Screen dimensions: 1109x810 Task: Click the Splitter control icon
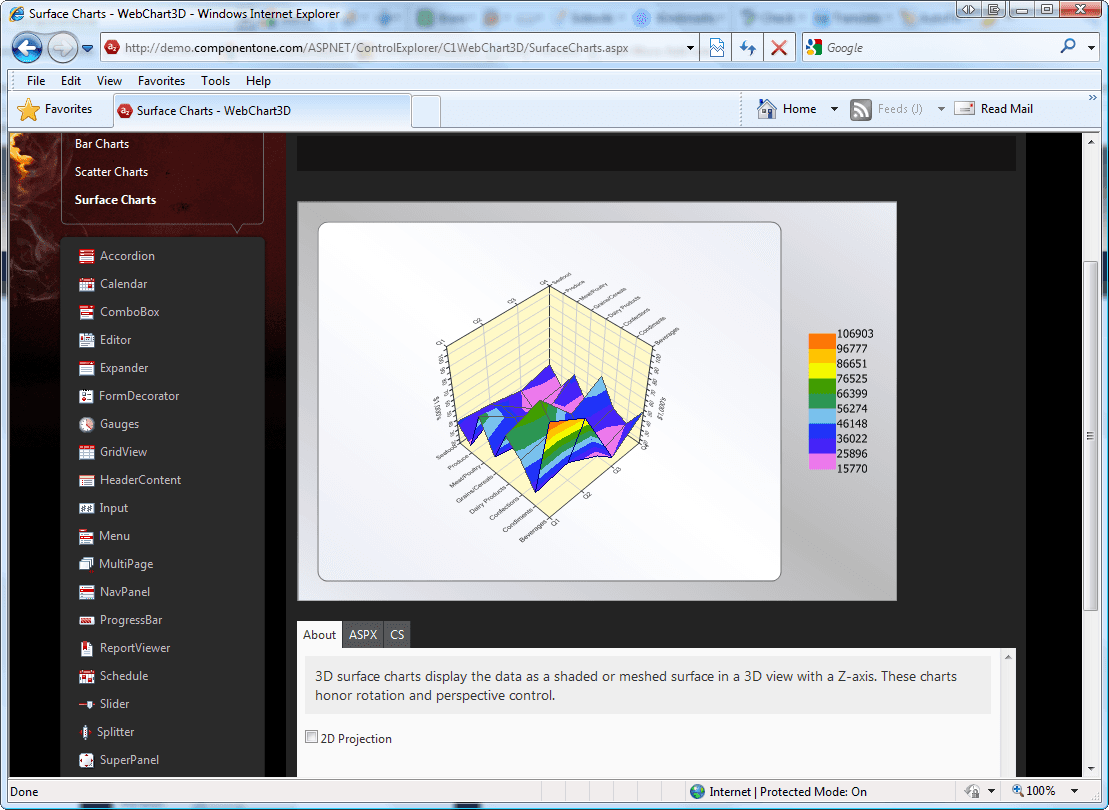85,732
